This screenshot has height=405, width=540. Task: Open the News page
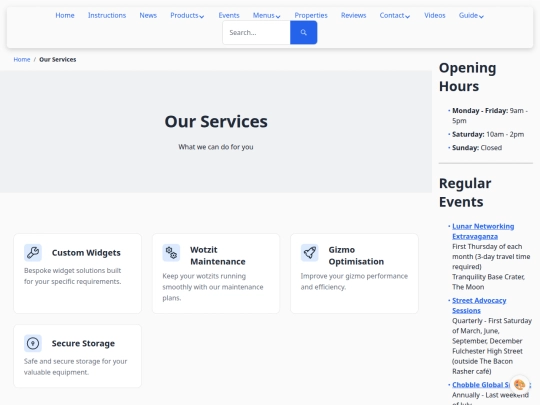(x=148, y=15)
